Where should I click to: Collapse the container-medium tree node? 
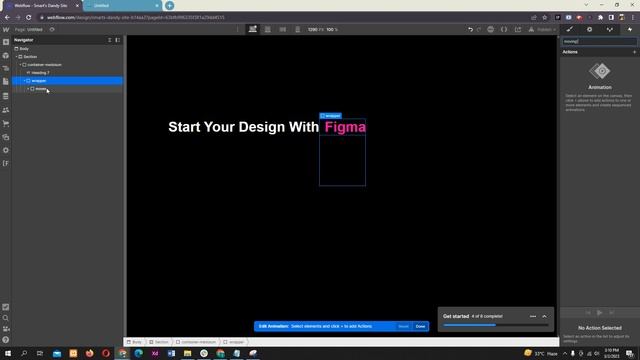tap(20, 64)
